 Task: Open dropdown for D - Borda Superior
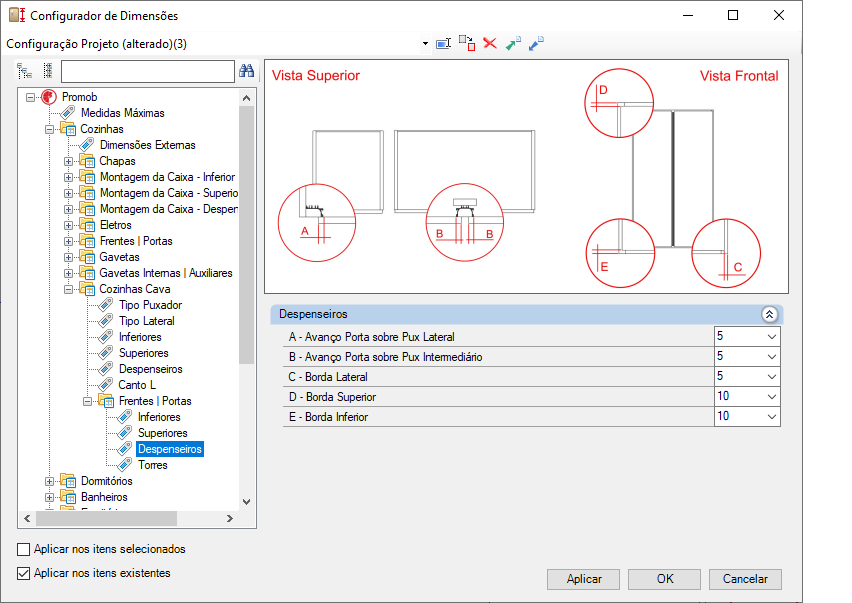(x=772, y=397)
